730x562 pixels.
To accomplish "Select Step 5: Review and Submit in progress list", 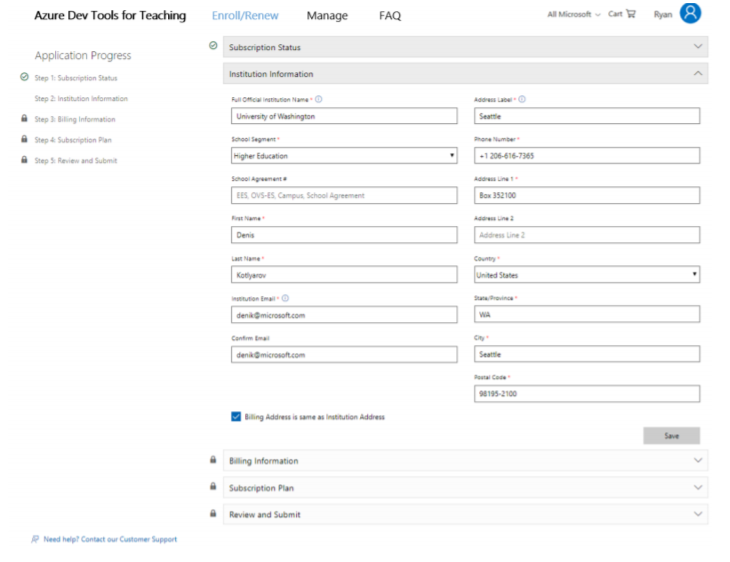I will pyautogui.click(x=76, y=160).
